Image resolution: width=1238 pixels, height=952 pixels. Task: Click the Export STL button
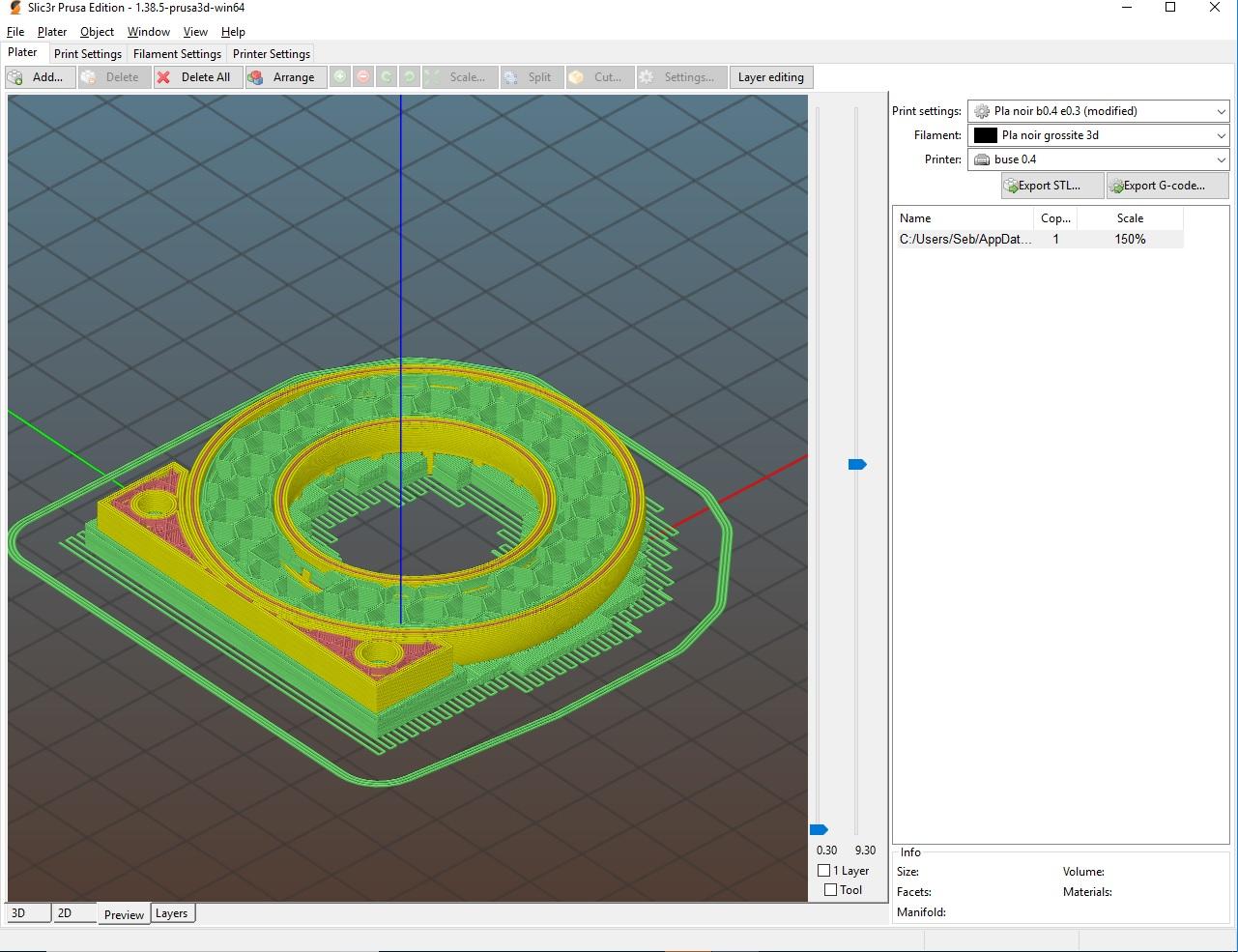pyautogui.click(x=1051, y=186)
